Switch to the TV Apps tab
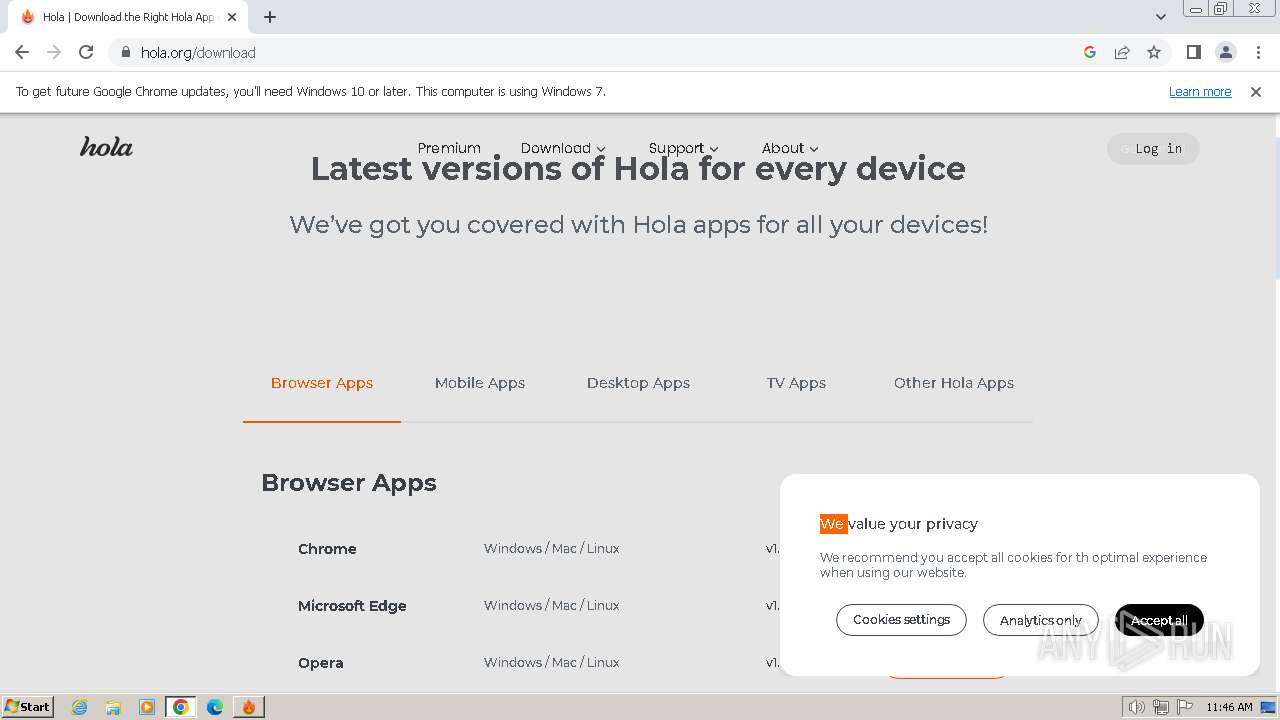Image resolution: width=1280 pixels, height=720 pixels. click(x=796, y=383)
